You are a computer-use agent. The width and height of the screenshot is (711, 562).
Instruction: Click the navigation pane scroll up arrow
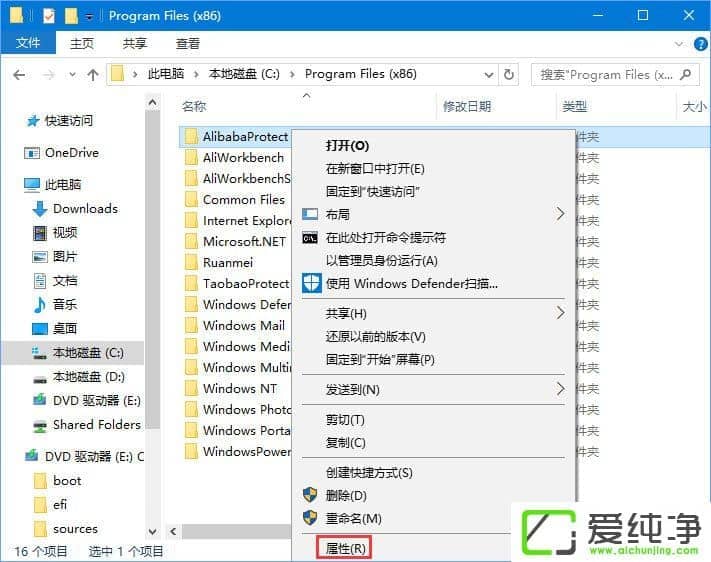point(153,103)
